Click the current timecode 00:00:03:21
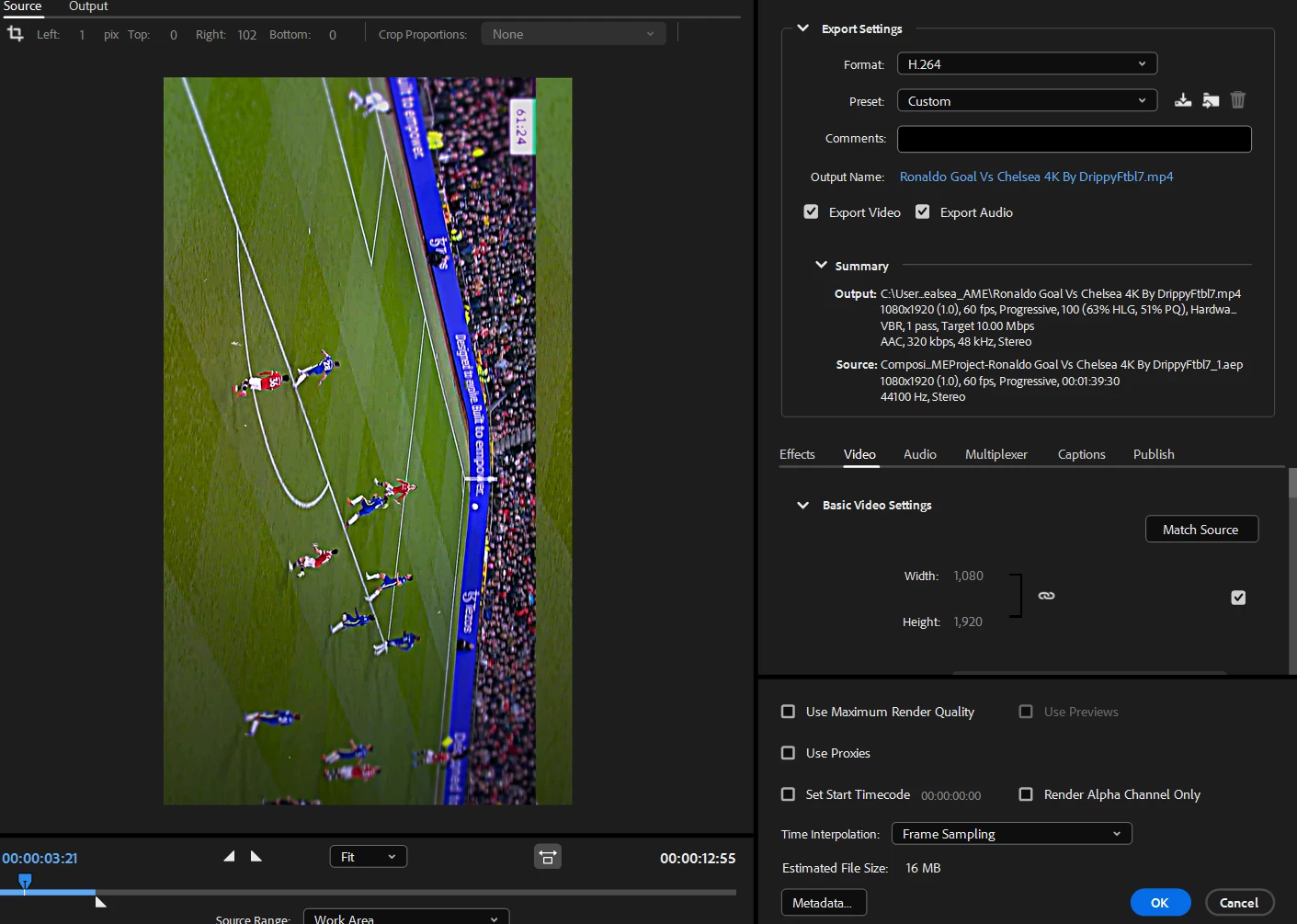1297x924 pixels. coord(40,858)
